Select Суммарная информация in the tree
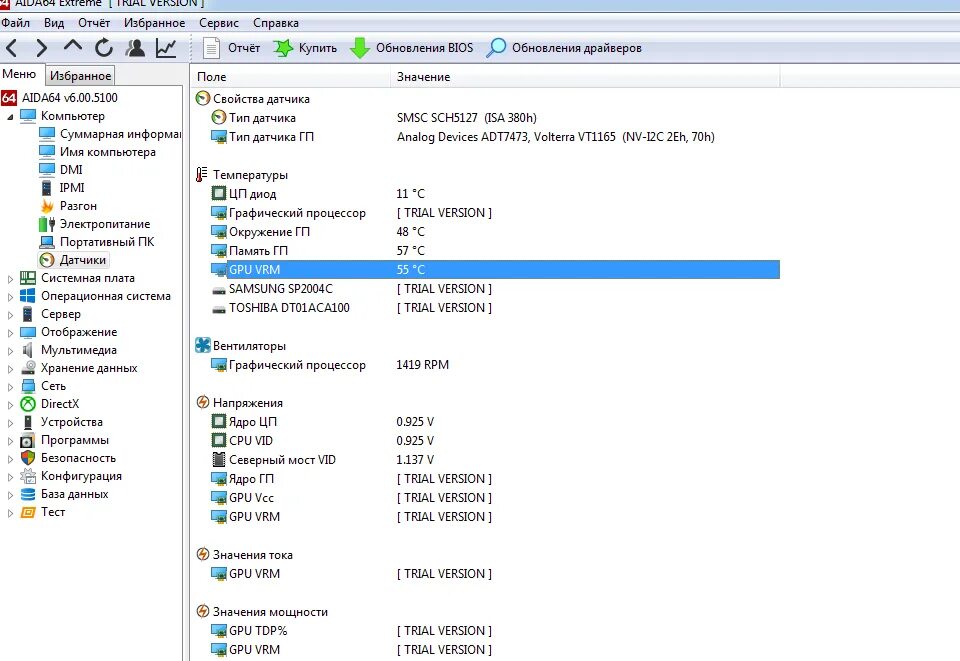 pyautogui.click(x=120, y=134)
